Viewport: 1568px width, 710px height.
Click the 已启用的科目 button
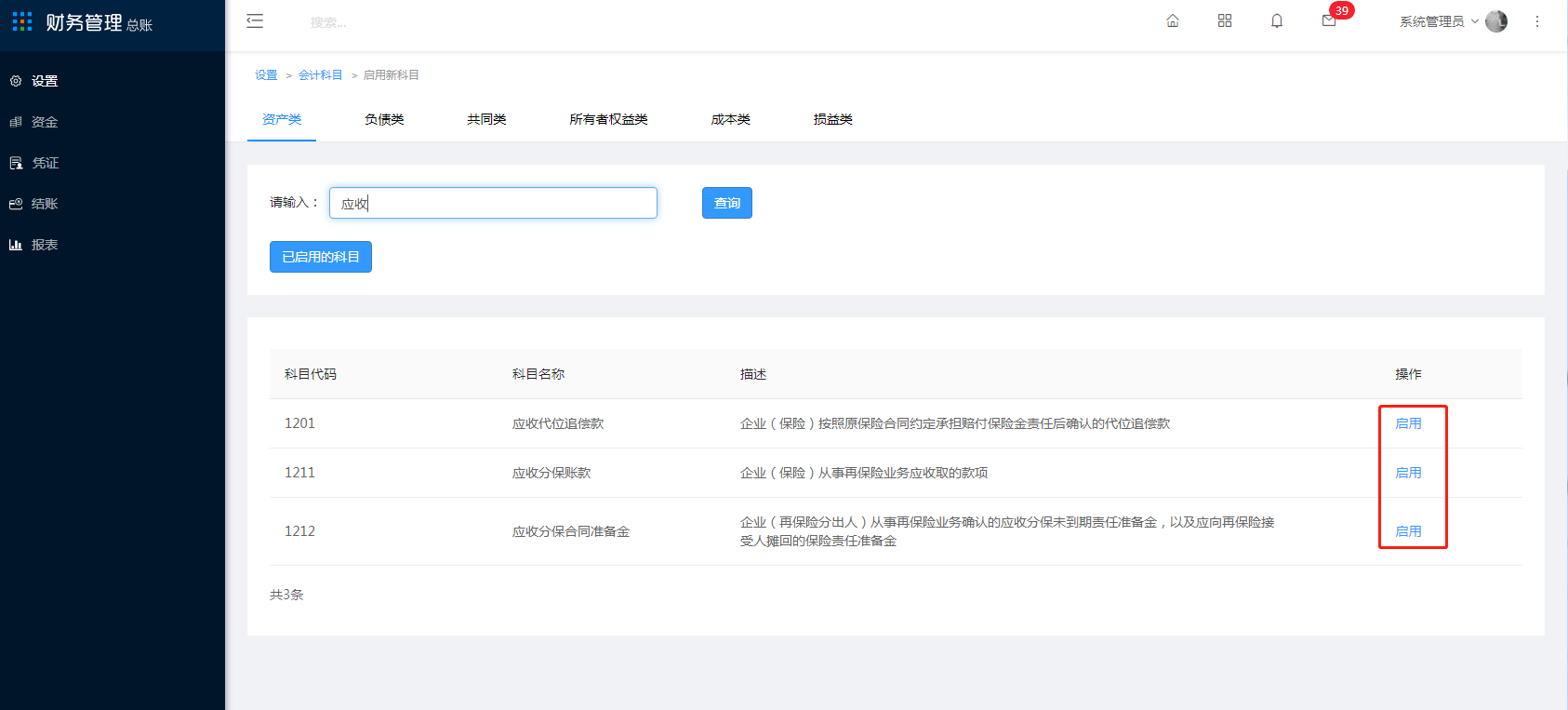321,257
